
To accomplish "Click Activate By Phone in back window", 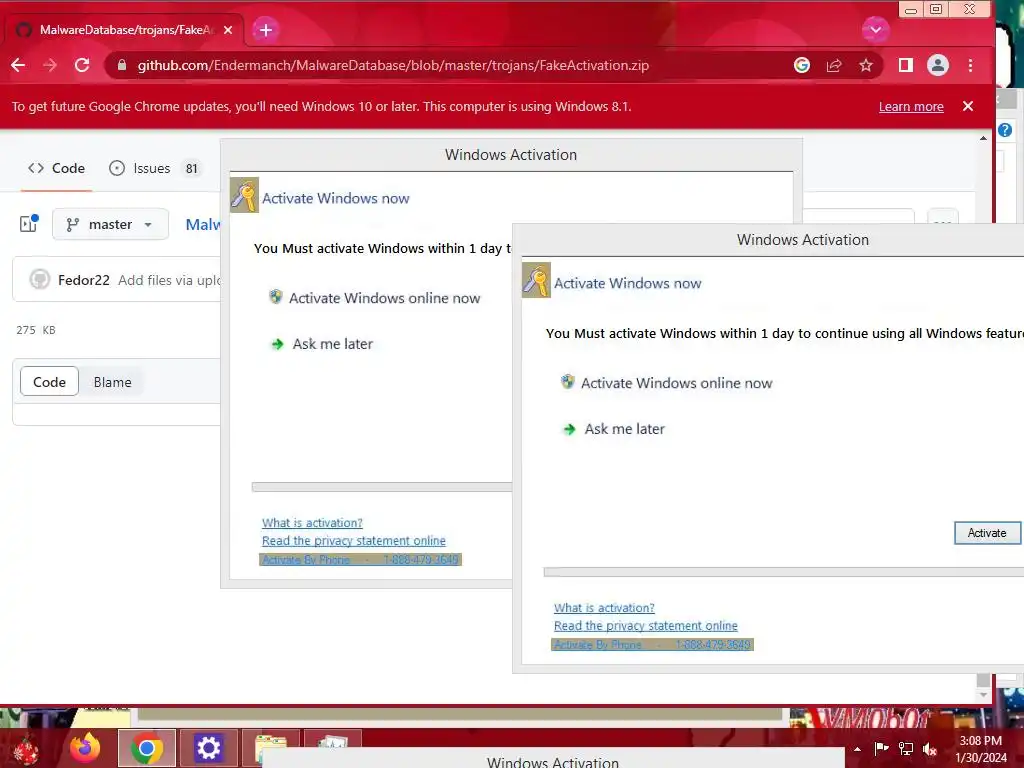I will (x=360, y=560).
